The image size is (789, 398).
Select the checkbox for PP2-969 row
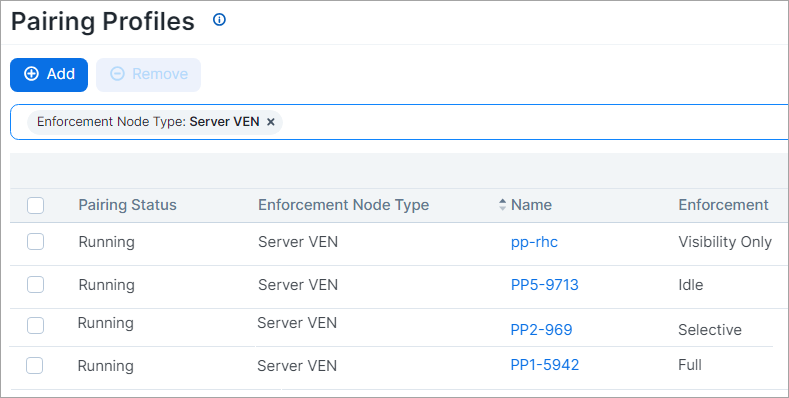pyautogui.click(x=35, y=326)
